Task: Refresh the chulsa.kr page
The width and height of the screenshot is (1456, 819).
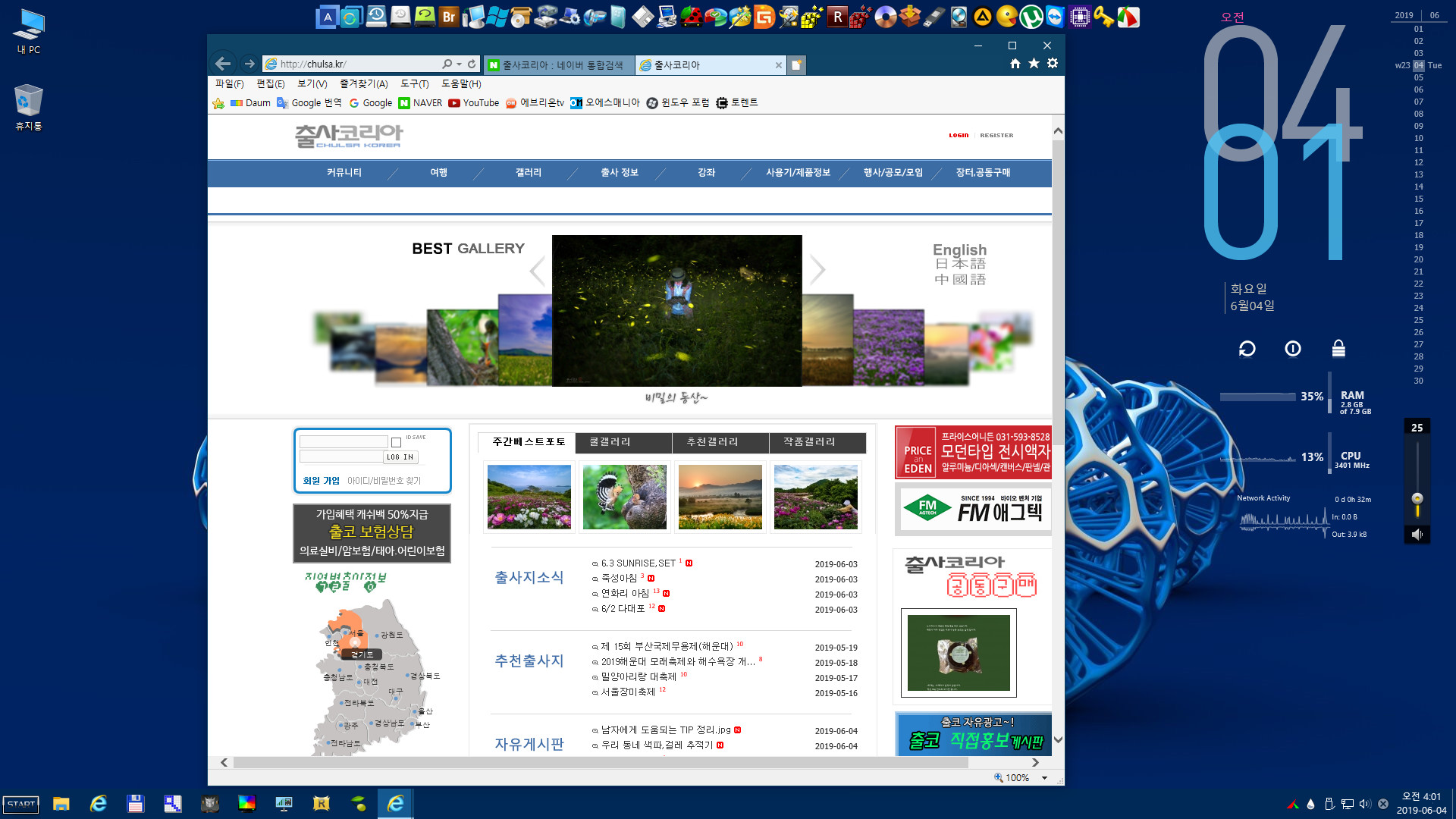Action: pyautogui.click(x=472, y=64)
